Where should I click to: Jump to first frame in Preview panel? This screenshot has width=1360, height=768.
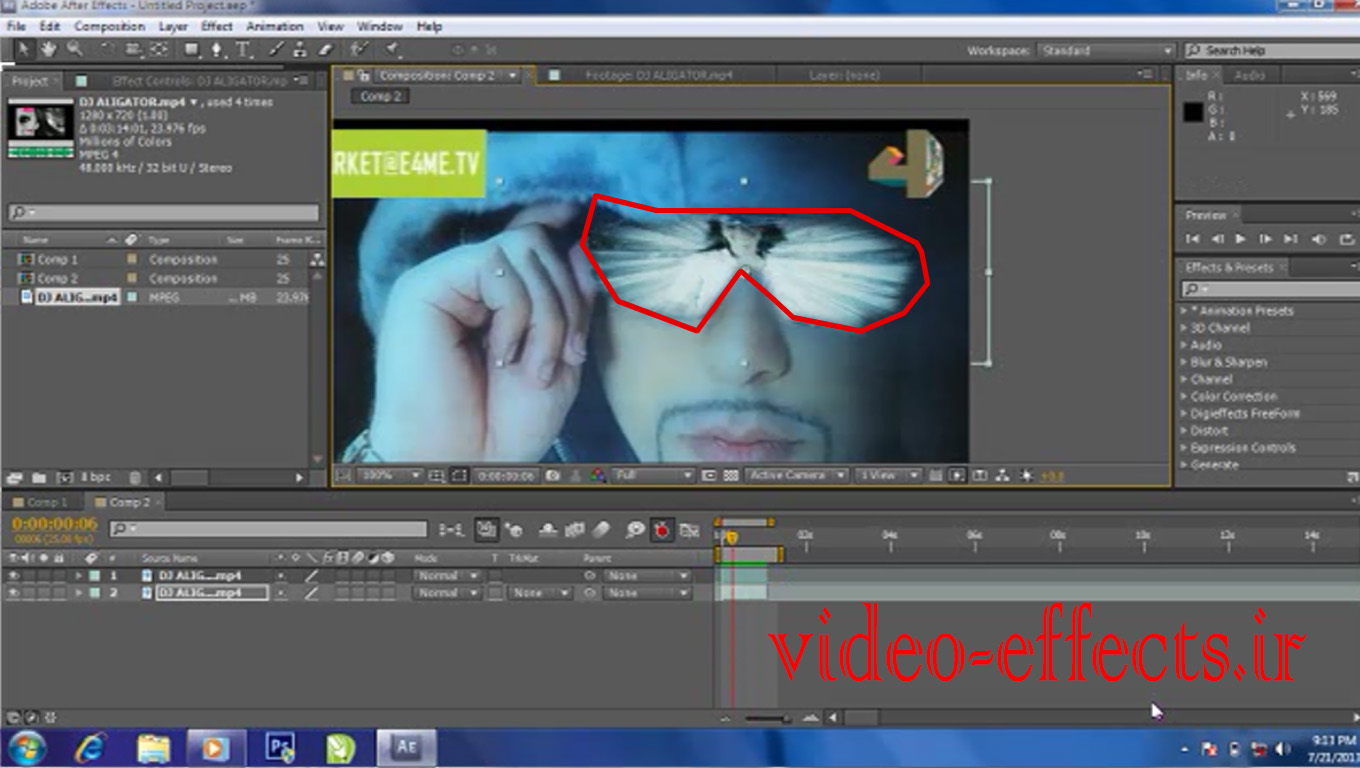coord(1192,239)
